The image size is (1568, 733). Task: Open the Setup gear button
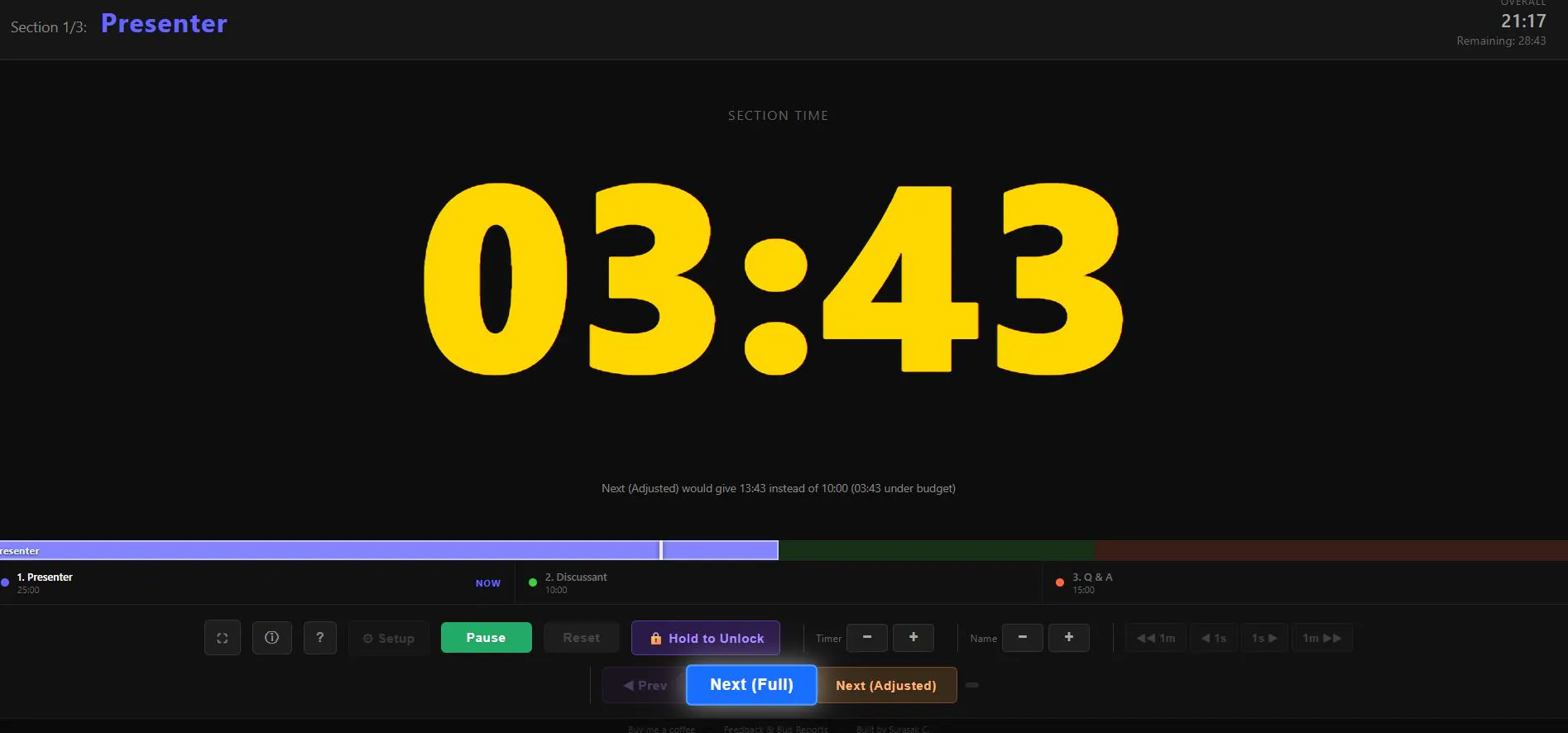(389, 638)
